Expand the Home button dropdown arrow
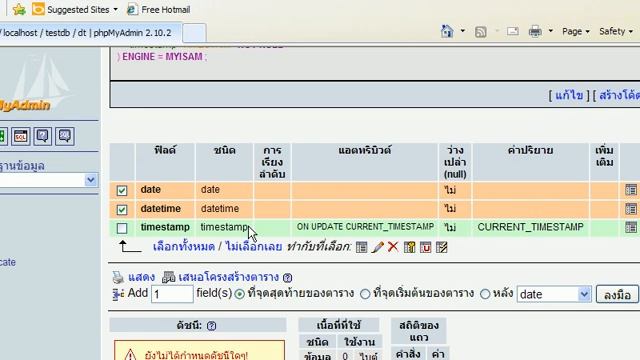Image resolution: width=640 pixels, height=360 pixels. tap(462, 31)
